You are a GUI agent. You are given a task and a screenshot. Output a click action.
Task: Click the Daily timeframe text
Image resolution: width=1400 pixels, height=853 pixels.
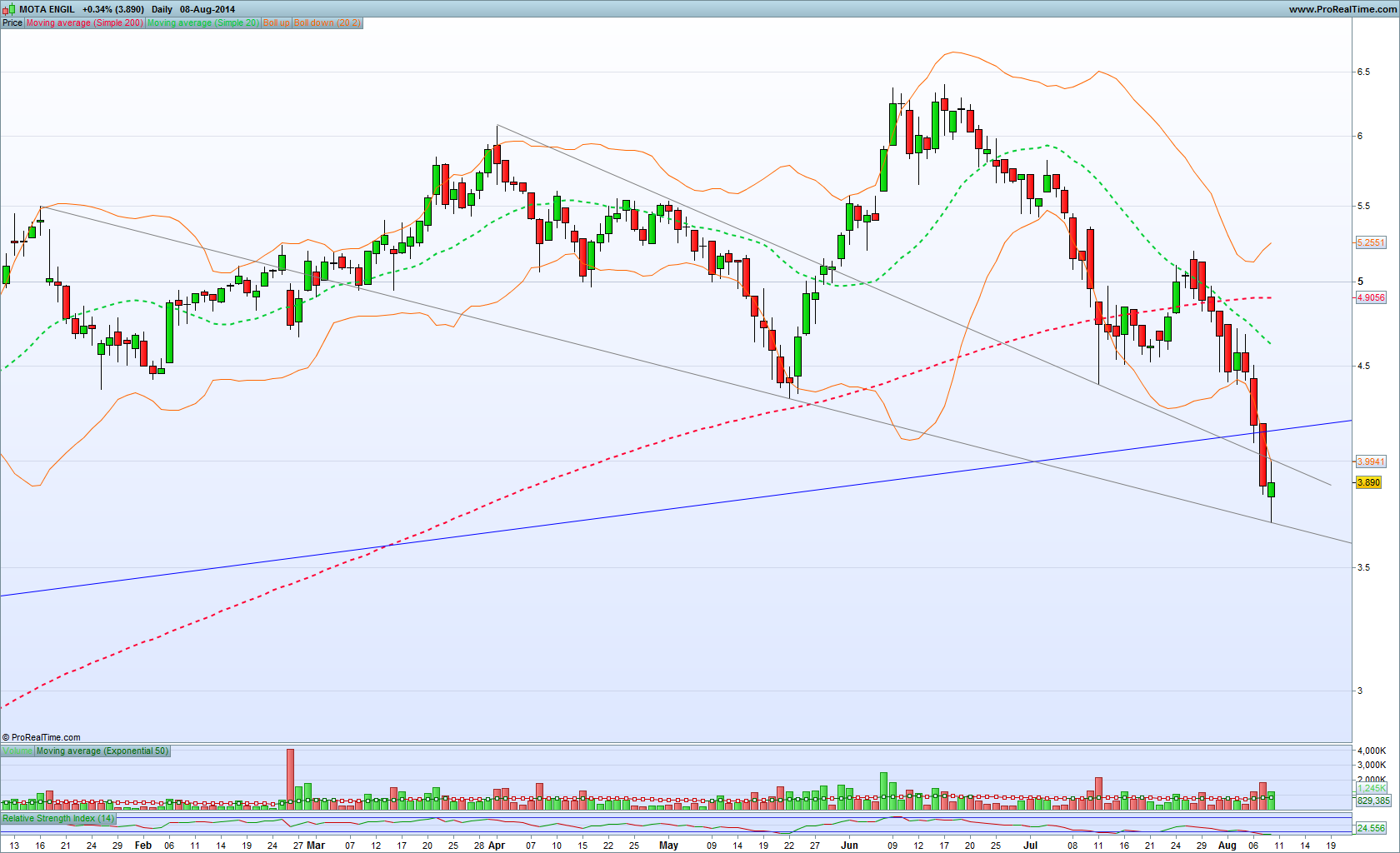tap(162, 9)
